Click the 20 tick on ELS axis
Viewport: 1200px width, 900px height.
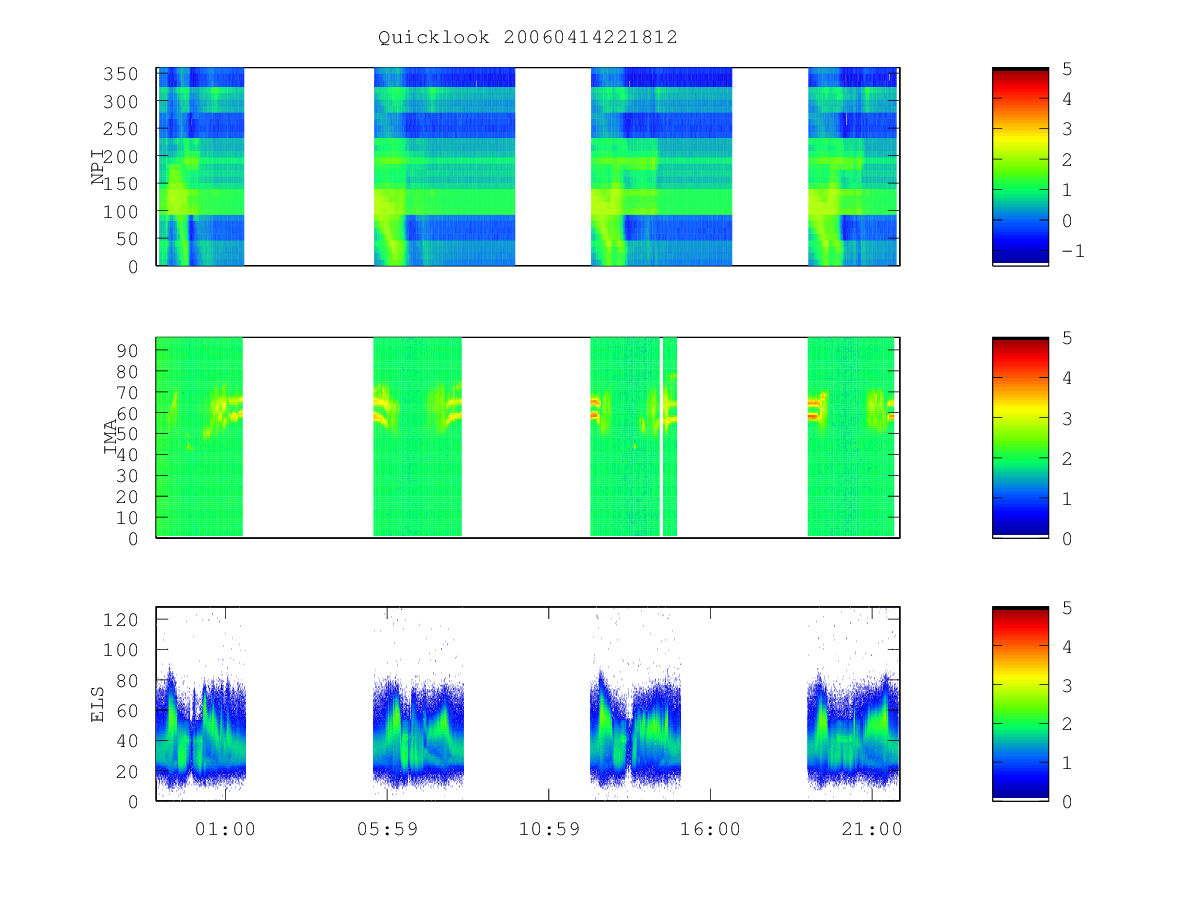pyautogui.click(x=129, y=771)
